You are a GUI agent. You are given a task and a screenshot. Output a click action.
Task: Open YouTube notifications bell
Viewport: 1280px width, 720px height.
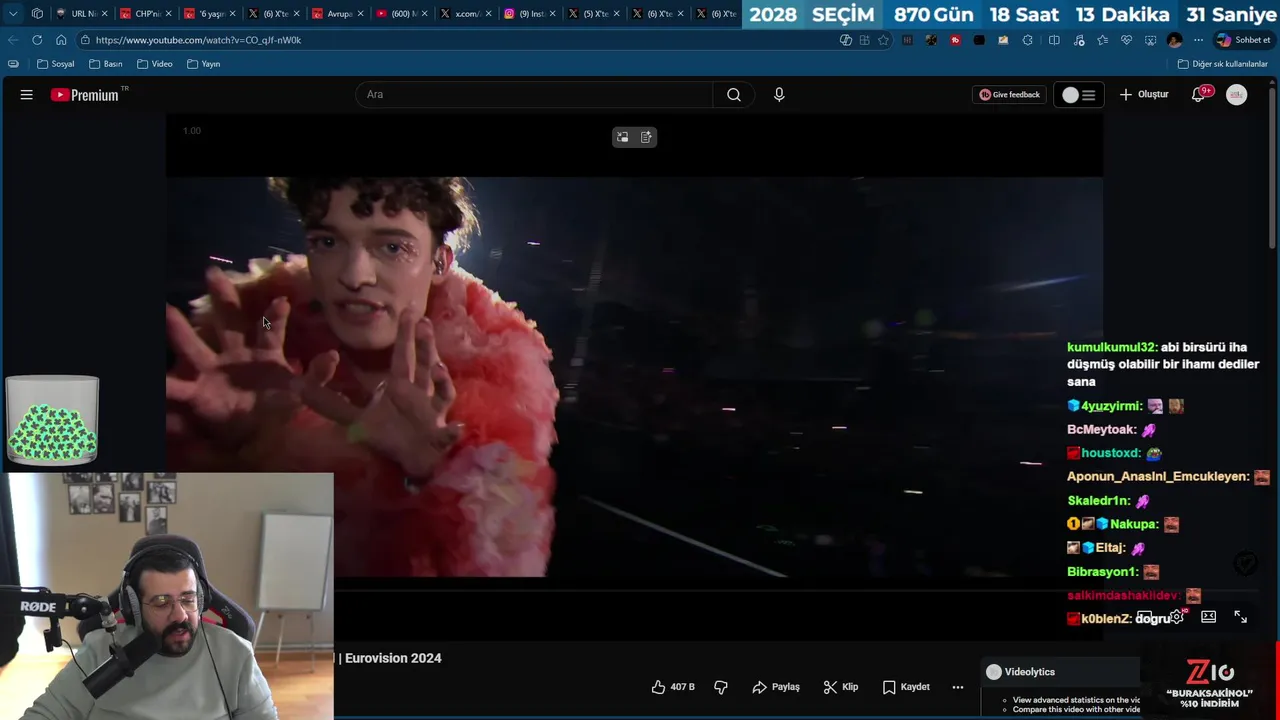coord(1199,95)
